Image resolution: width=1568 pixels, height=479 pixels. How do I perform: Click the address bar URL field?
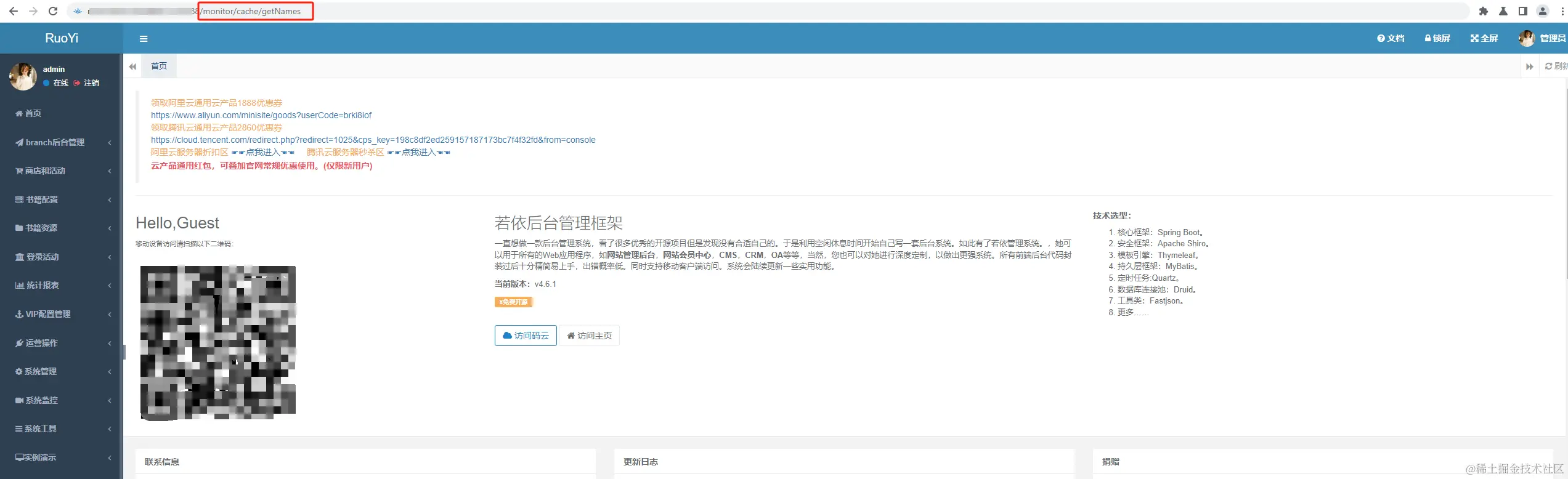[769, 11]
